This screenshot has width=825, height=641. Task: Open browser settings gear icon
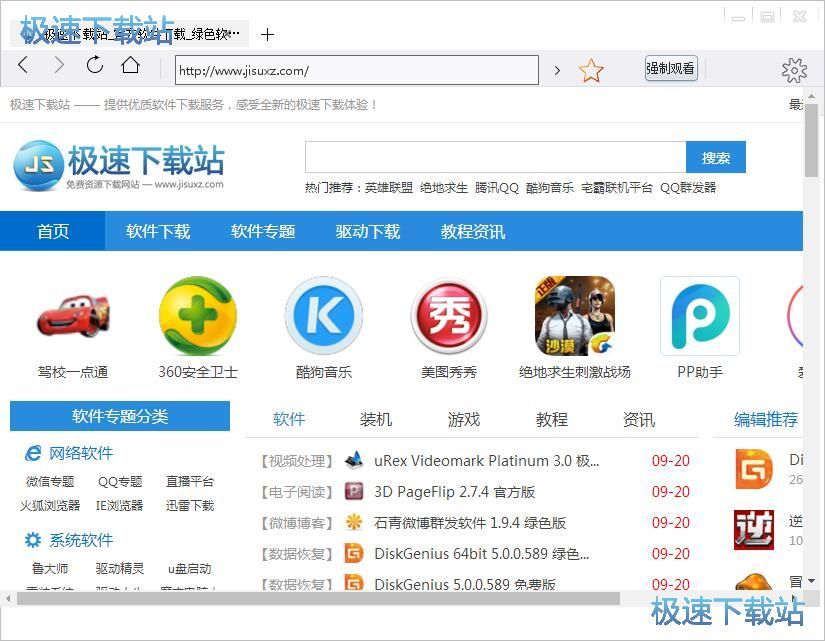coord(794,70)
